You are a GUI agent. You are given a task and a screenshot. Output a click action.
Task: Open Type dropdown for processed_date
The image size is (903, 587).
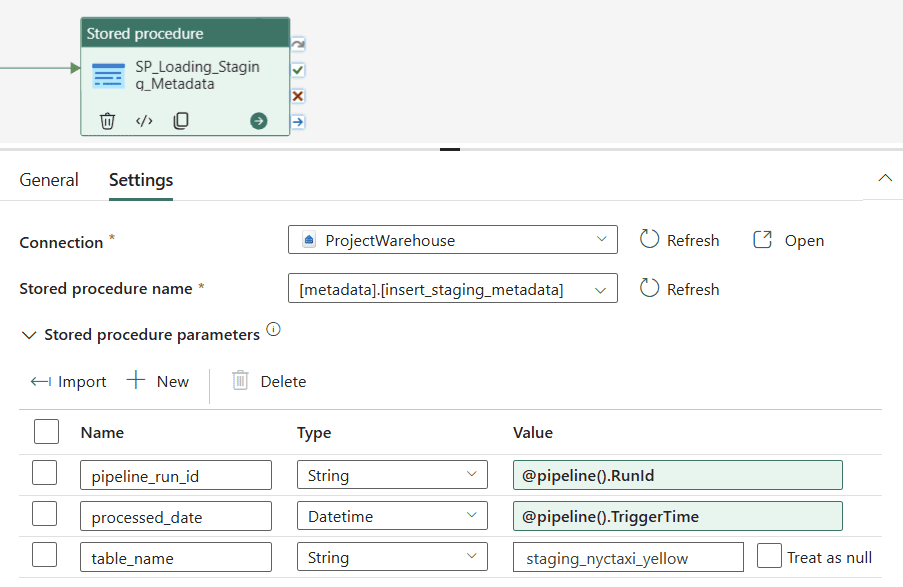(392, 516)
